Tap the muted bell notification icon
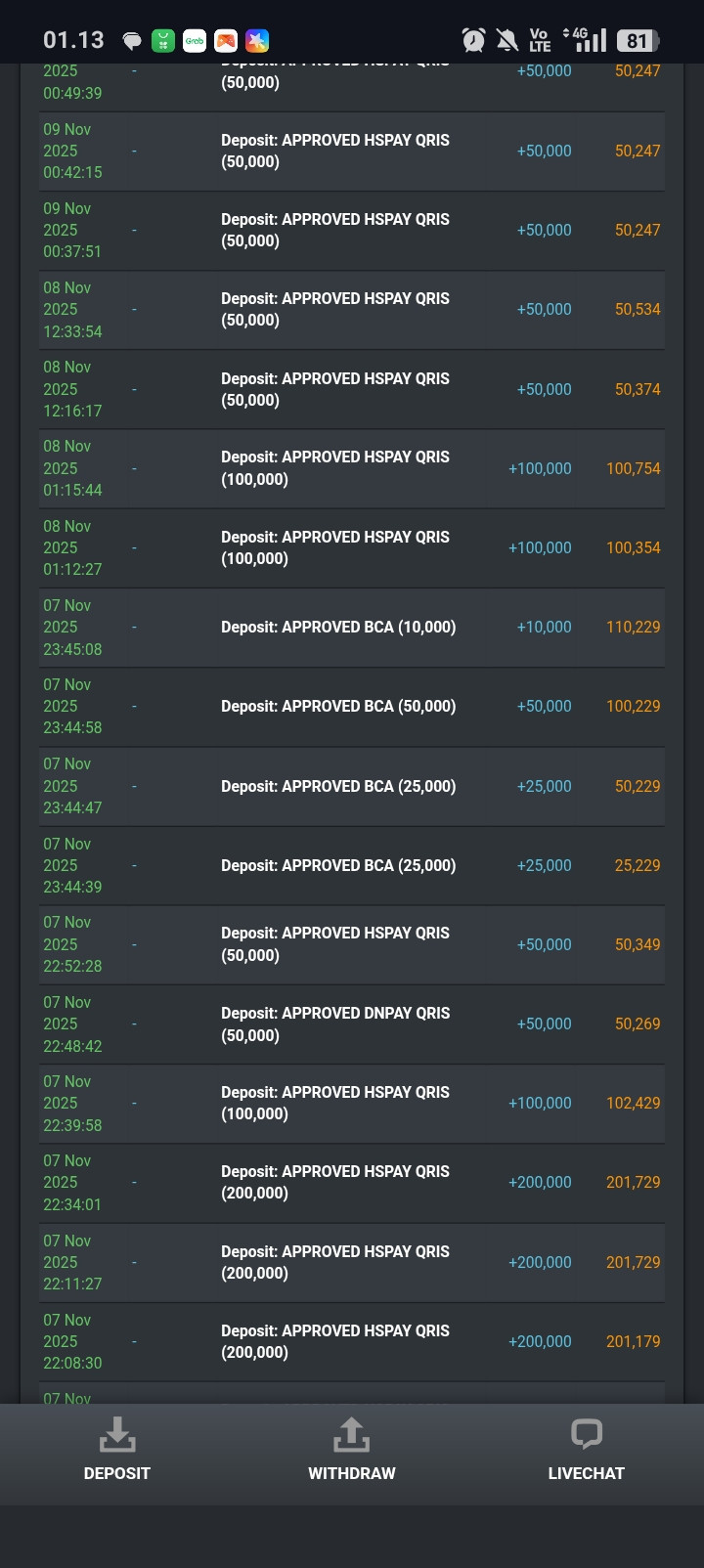Screen dimensions: 704x1568 click(506, 40)
